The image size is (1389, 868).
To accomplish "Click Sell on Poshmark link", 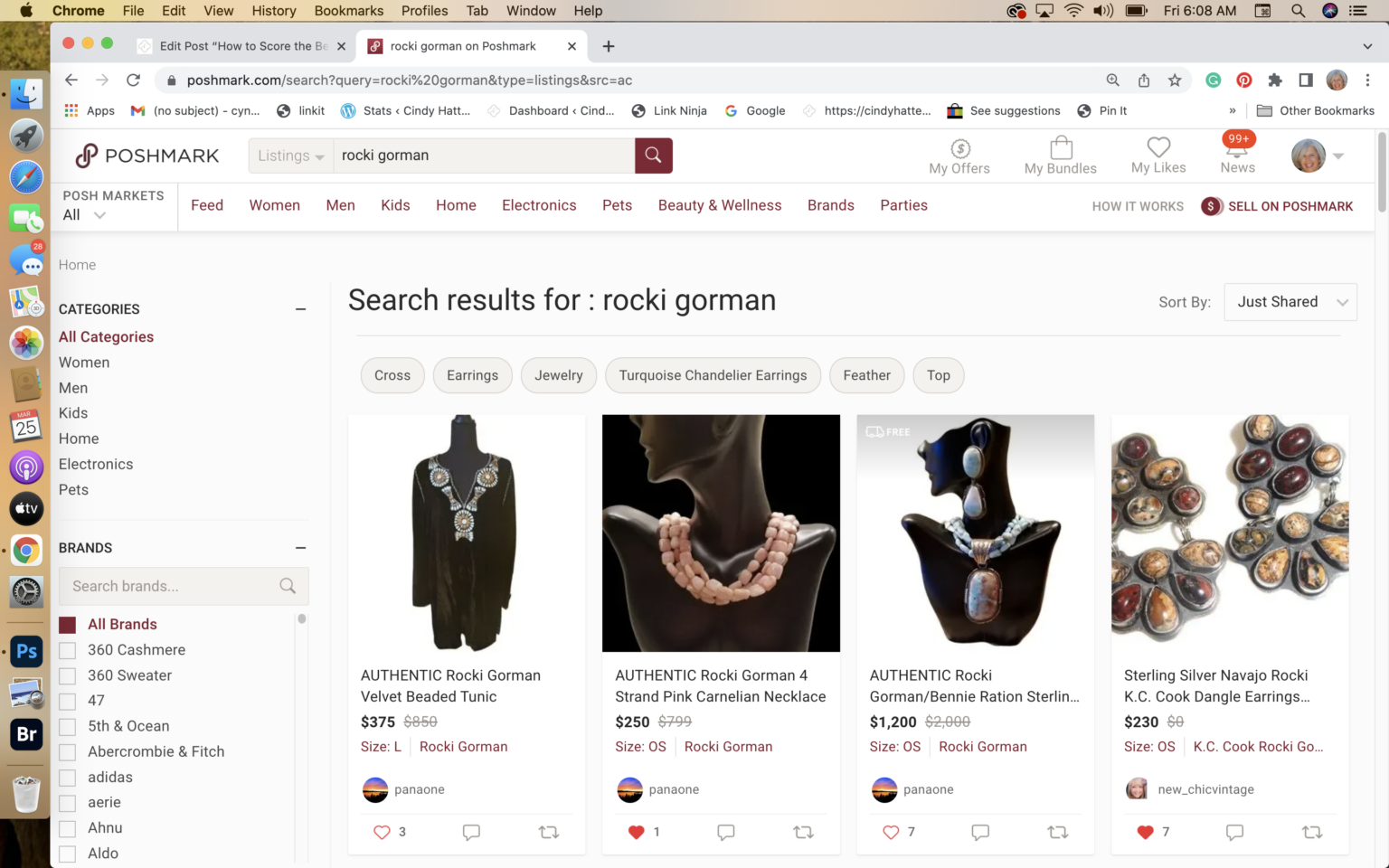I will click(x=1277, y=206).
